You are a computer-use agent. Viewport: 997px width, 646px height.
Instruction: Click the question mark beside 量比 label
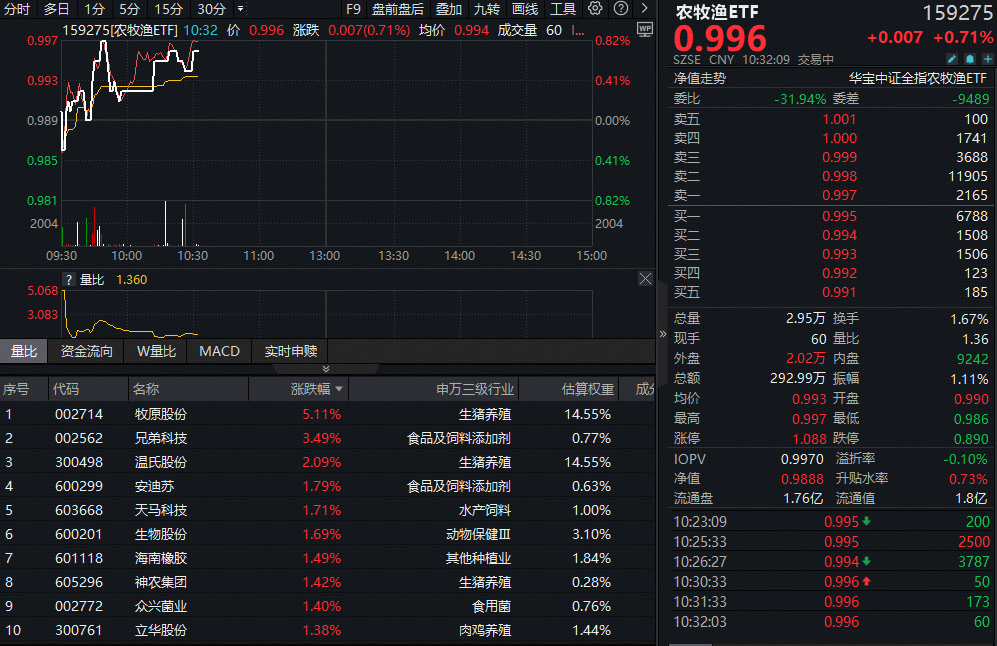(x=69, y=280)
